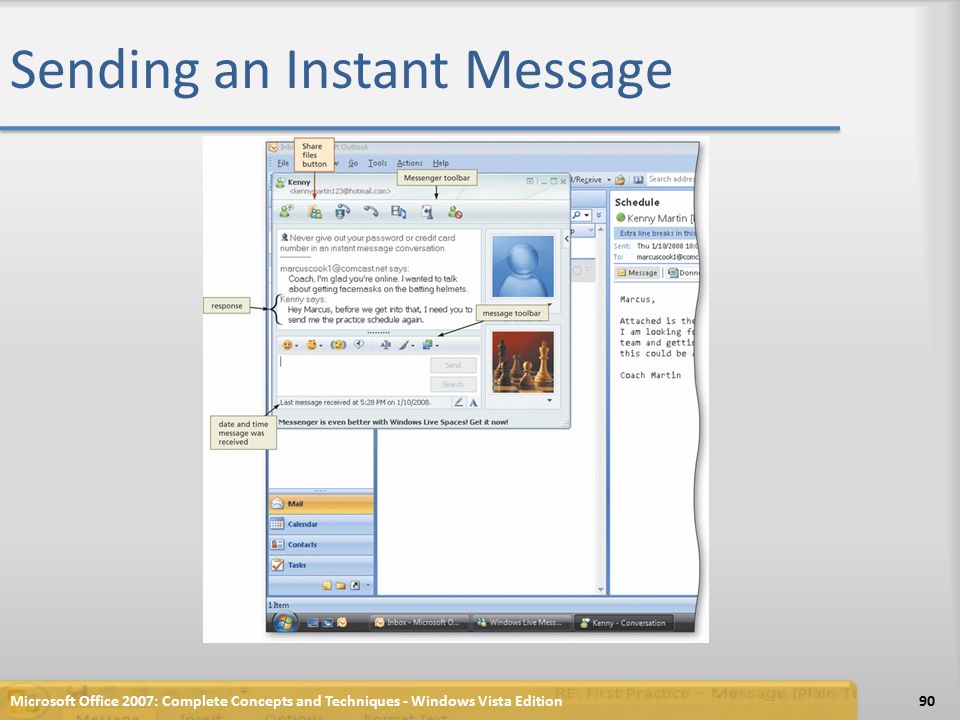The image size is (960, 720).
Task: Open the Tools menu in Outlook
Action: click(377, 163)
